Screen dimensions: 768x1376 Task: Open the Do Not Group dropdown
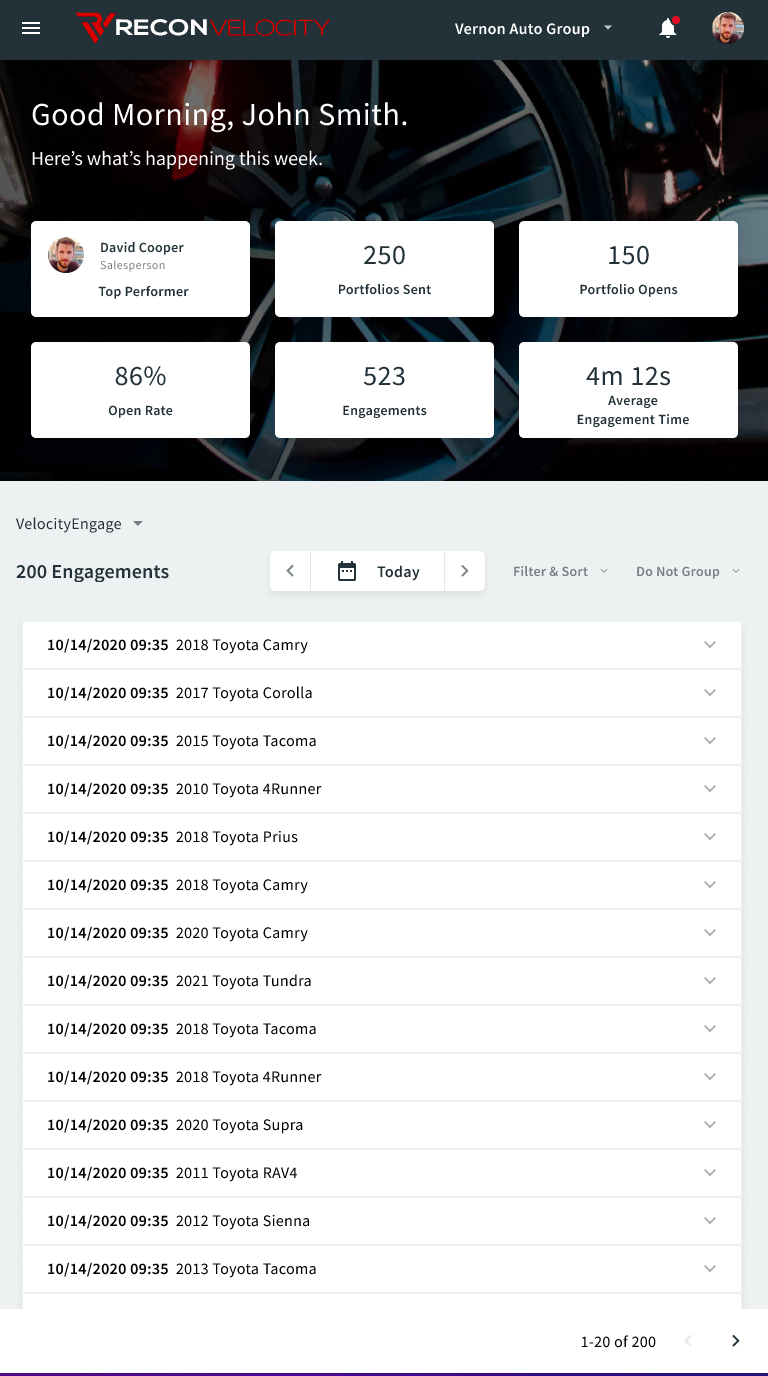click(688, 571)
